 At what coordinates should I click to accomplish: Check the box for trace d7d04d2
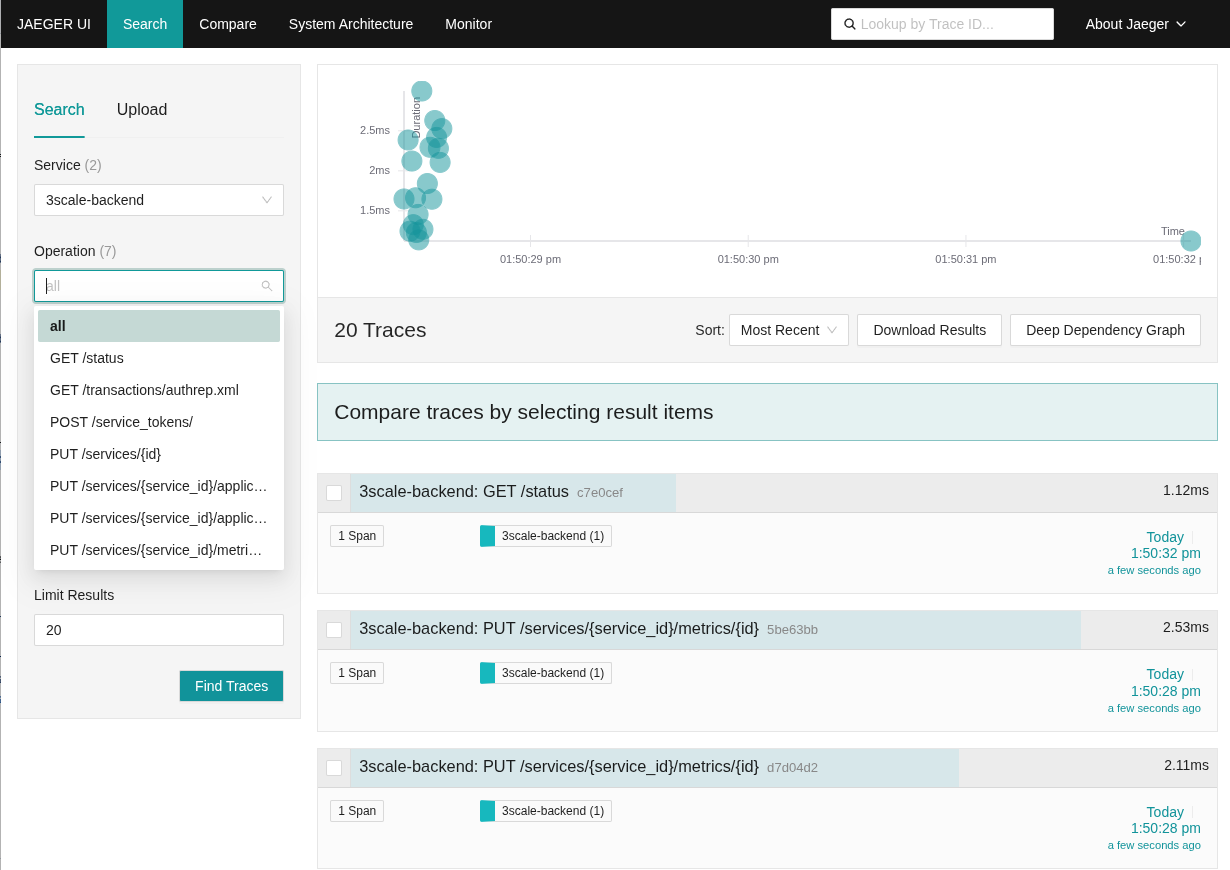[x=334, y=768]
